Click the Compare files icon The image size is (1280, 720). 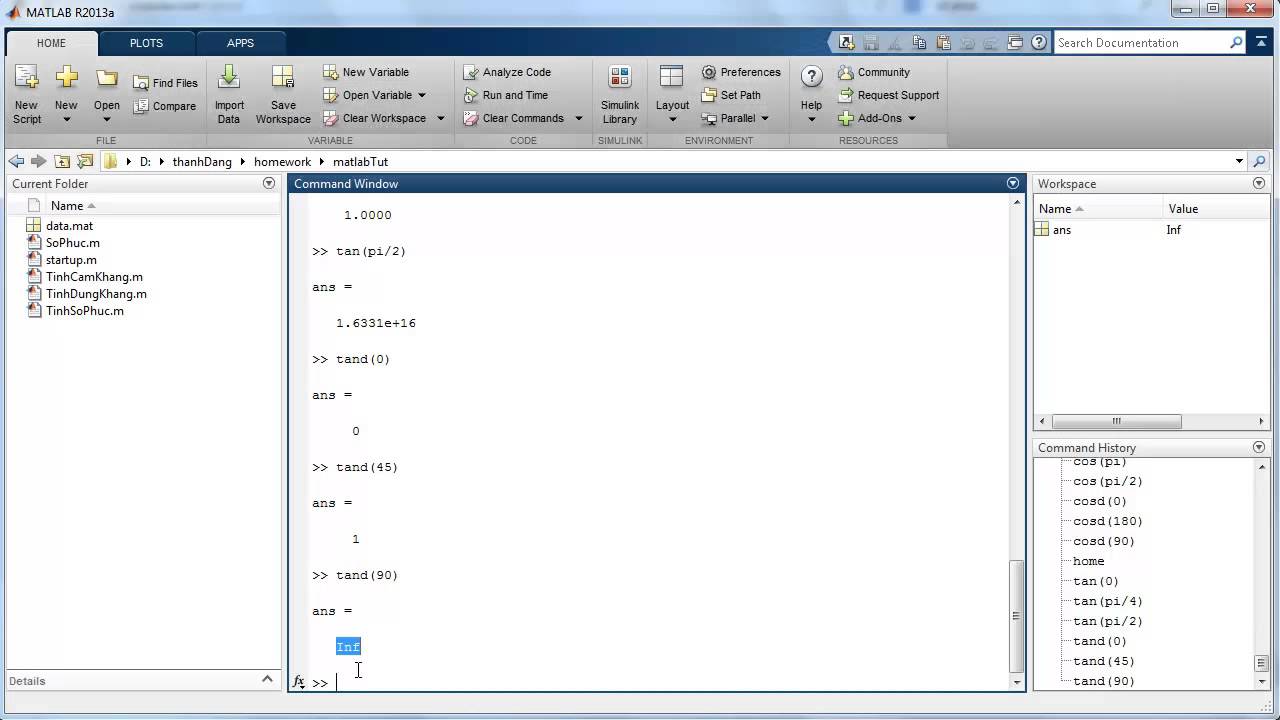click(x=142, y=106)
